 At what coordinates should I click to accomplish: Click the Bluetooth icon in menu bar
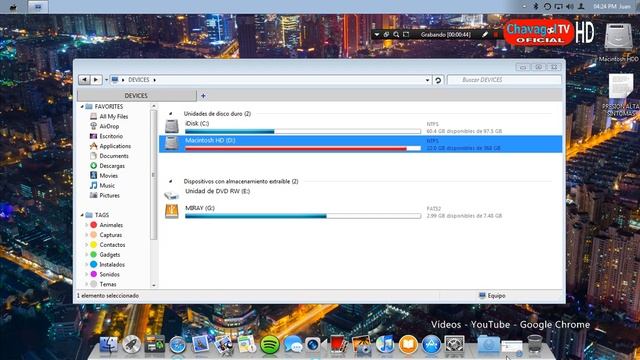click(536, 7)
